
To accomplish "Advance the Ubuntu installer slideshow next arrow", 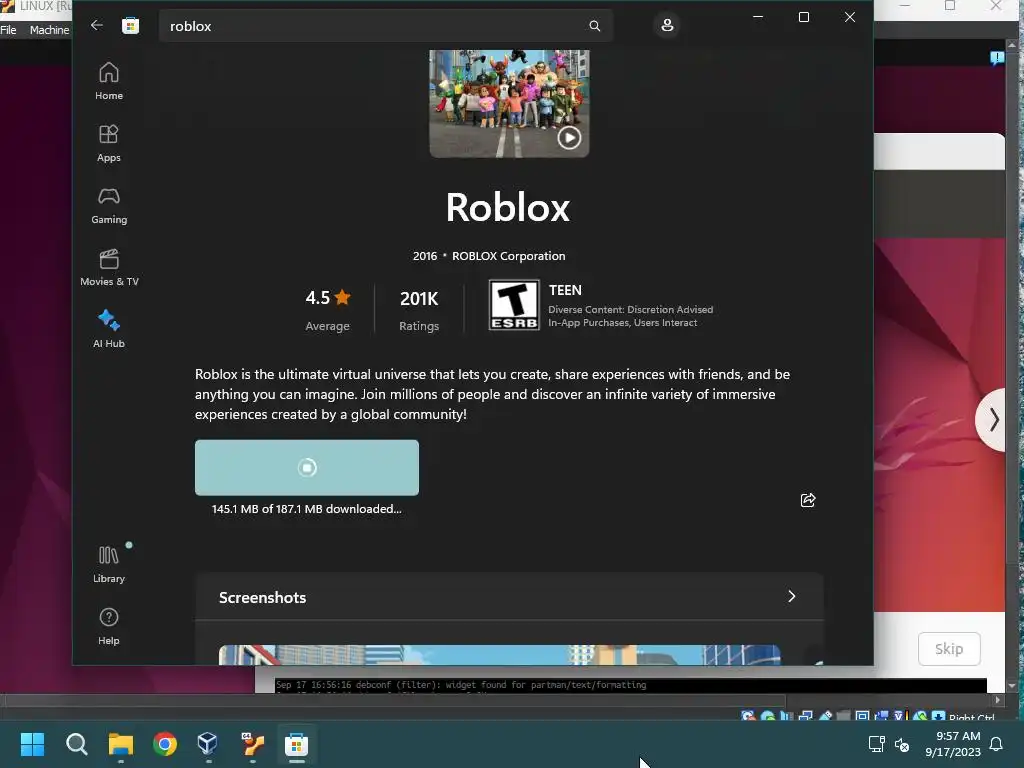I will coord(993,419).
